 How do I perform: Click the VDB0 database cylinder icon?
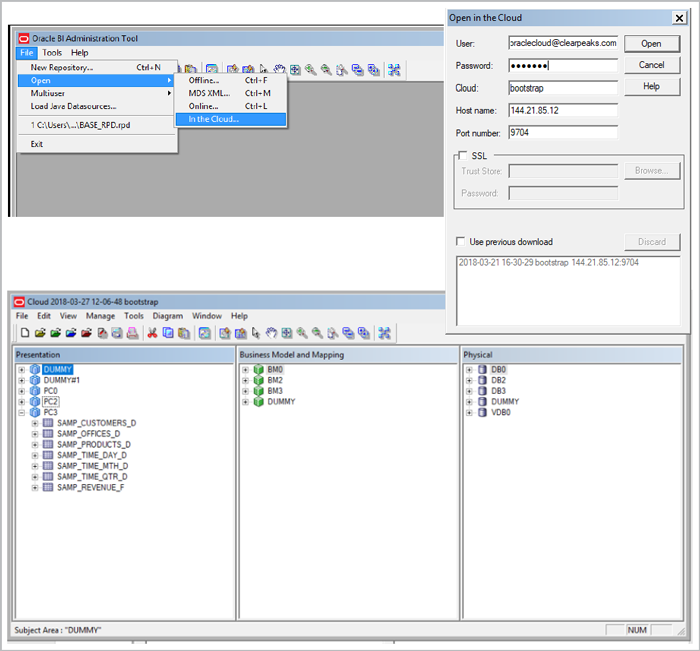(x=482, y=412)
